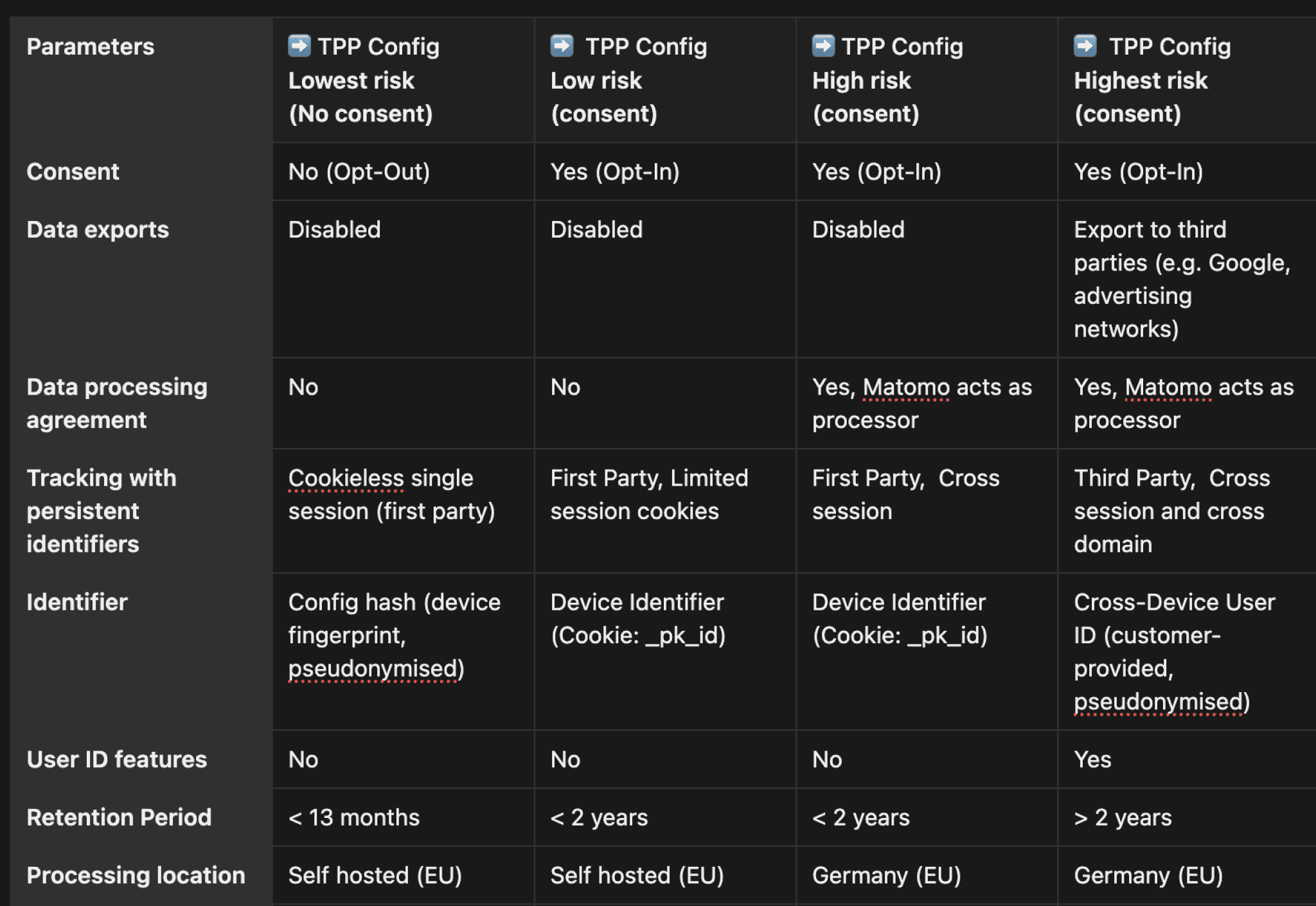Select the '< 13 months' retention cell

pyautogui.click(x=354, y=817)
